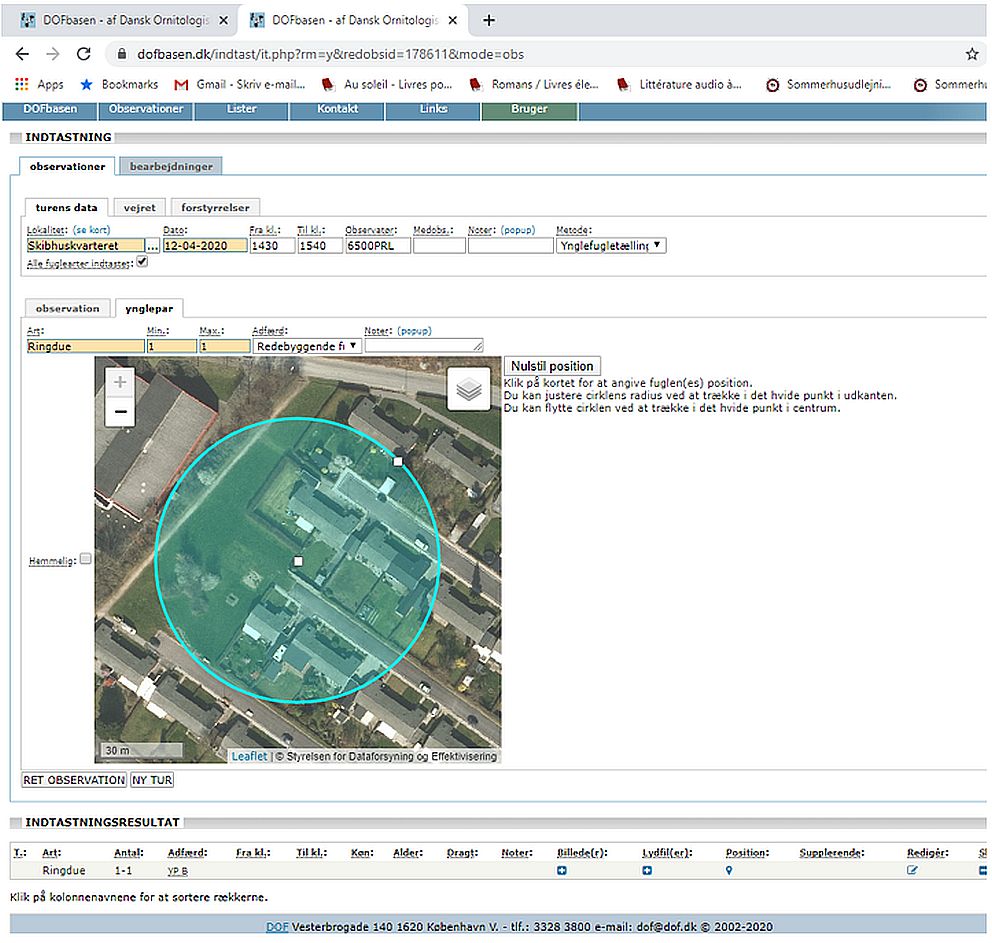This screenshot has height=943, width=992.
Task: Add image for Ringdue row
Action: click(x=562, y=870)
